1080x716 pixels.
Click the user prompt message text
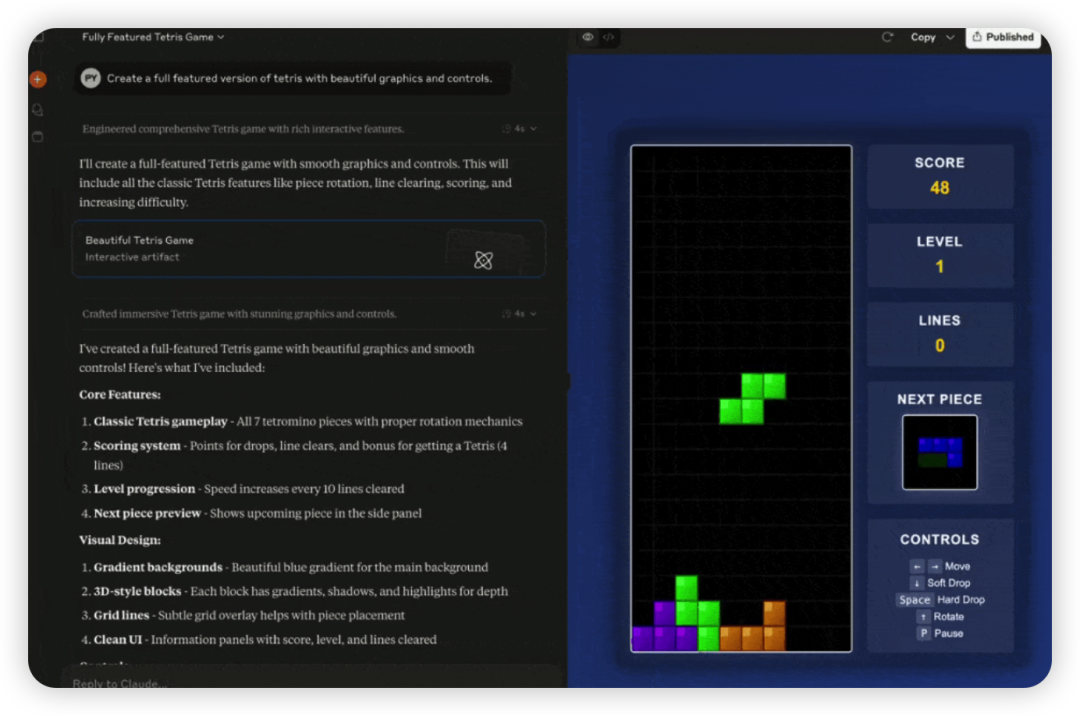(x=300, y=78)
